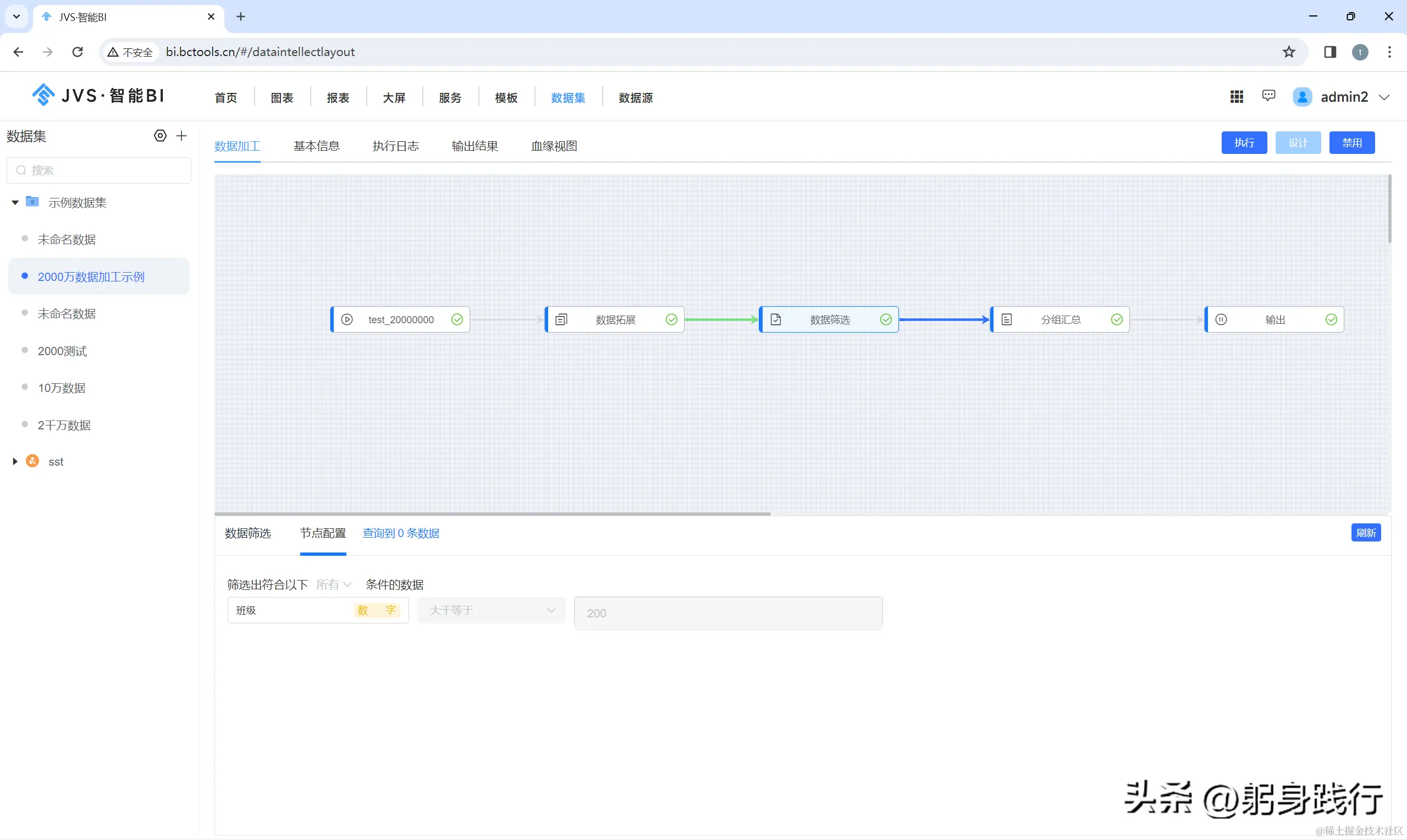Click the canvas horizontal scrollbar
1407x840 pixels.
point(493,514)
